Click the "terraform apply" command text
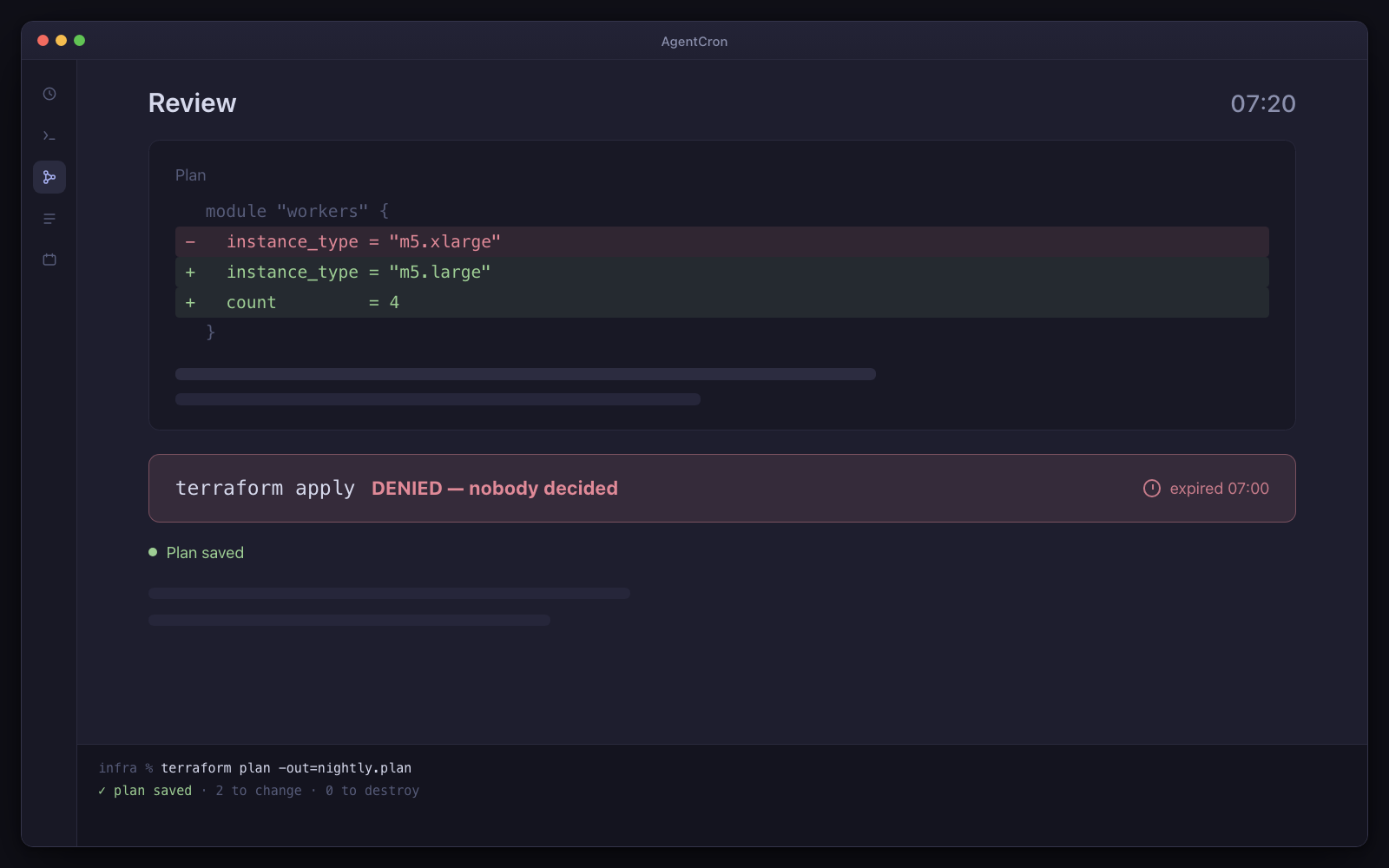 pos(265,489)
